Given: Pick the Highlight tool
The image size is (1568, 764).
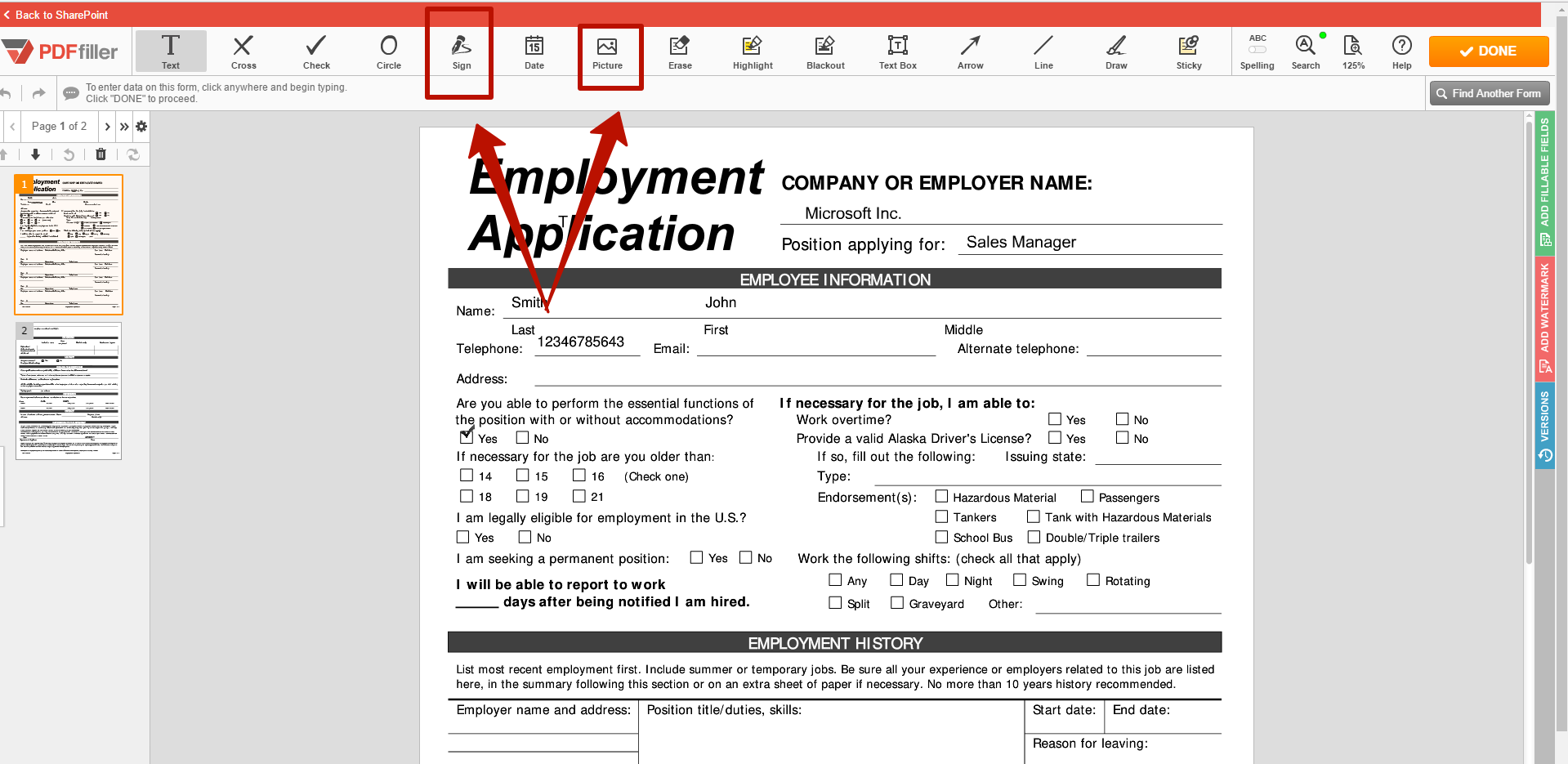Looking at the screenshot, I should [753, 51].
